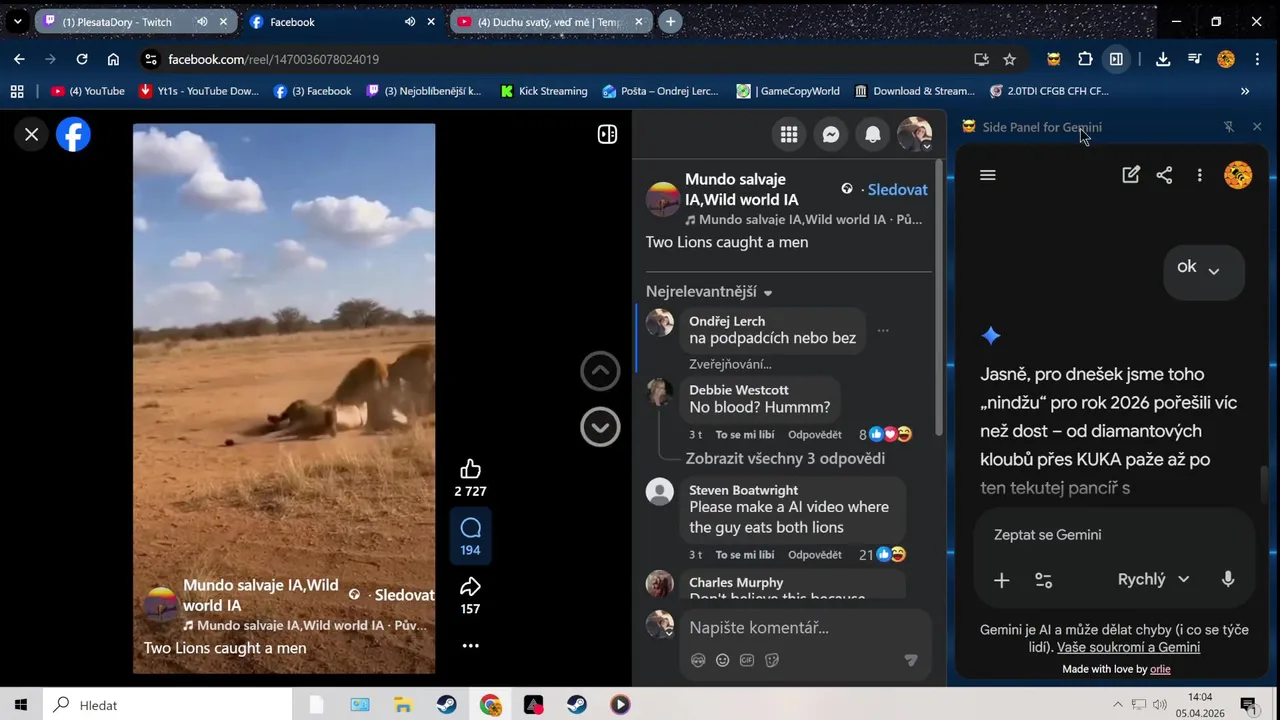Go to the previous reel
Image resolution: width=1280 pixels, height=720 pixels.
tap(600, 371)
